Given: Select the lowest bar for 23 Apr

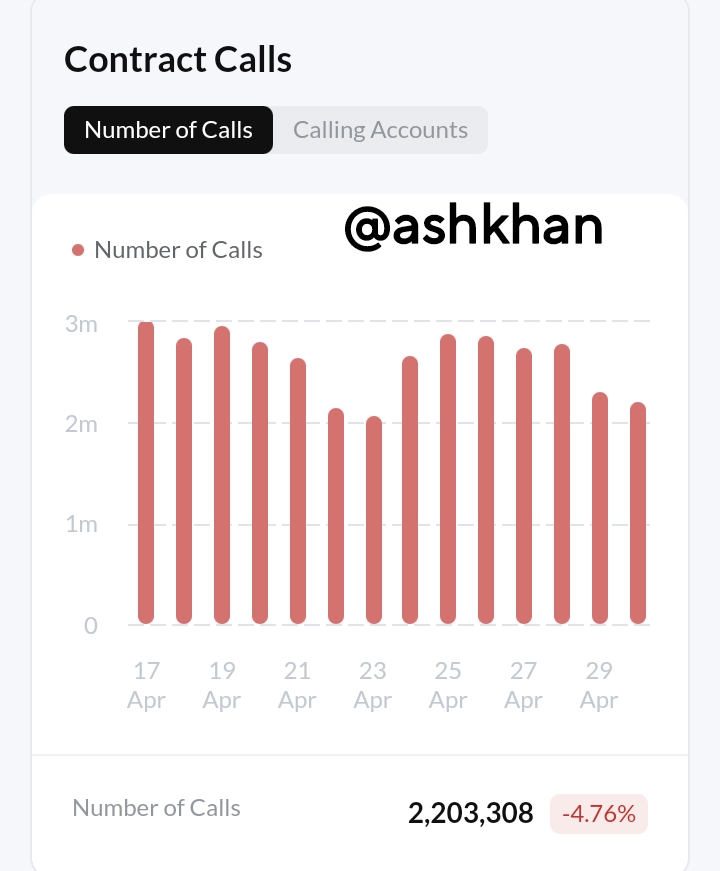Looking at the screenshot, I should point(374,520).
